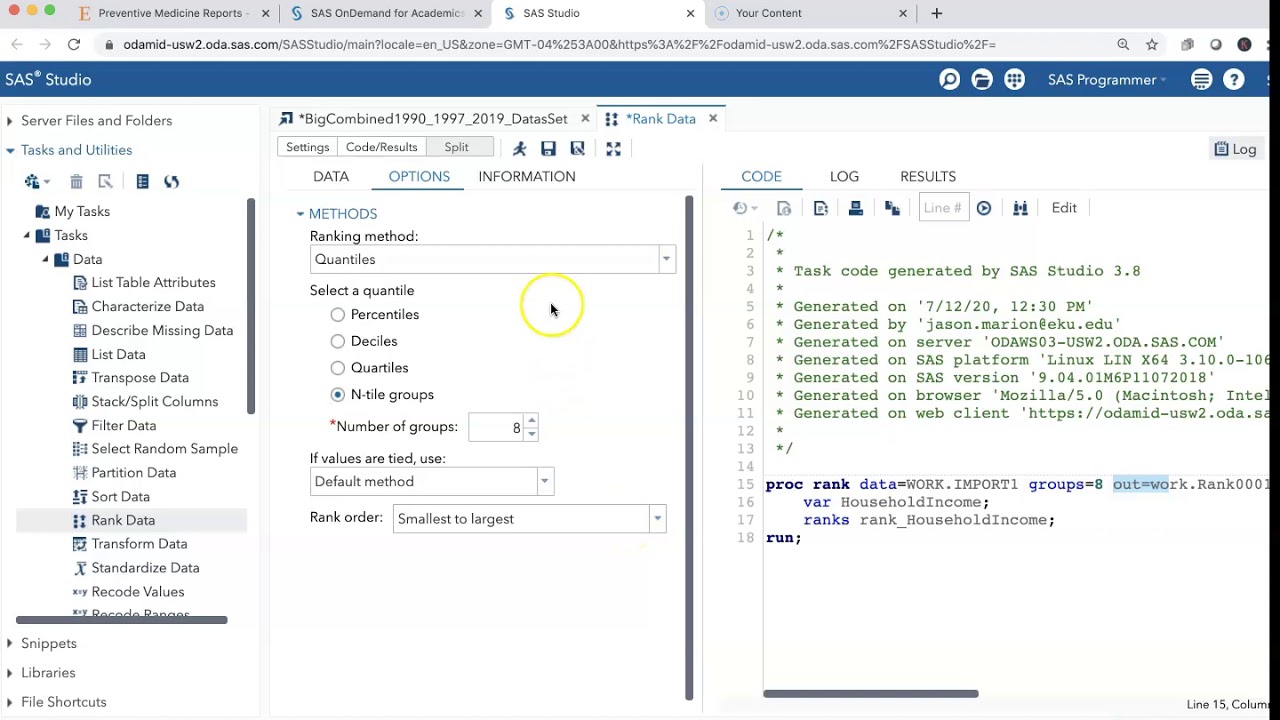Click the New task icon in Tasks pane

[36, 181]
